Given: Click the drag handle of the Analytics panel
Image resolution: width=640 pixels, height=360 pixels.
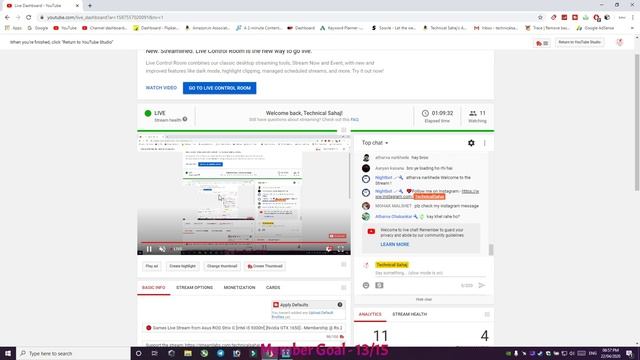Looking at the screenshot, I should [x=487, y=314].
